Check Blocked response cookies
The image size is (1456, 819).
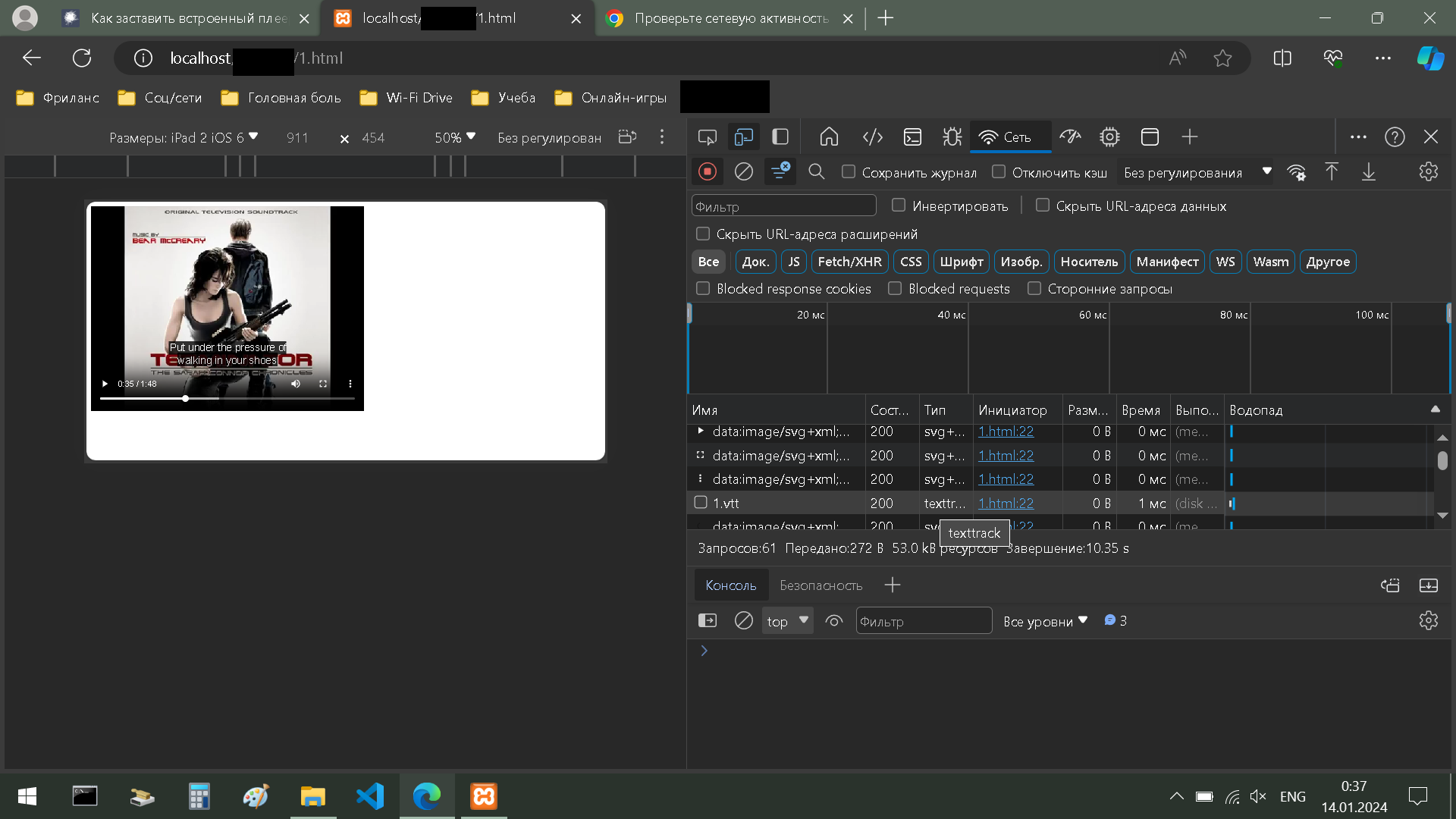(703, 289)
